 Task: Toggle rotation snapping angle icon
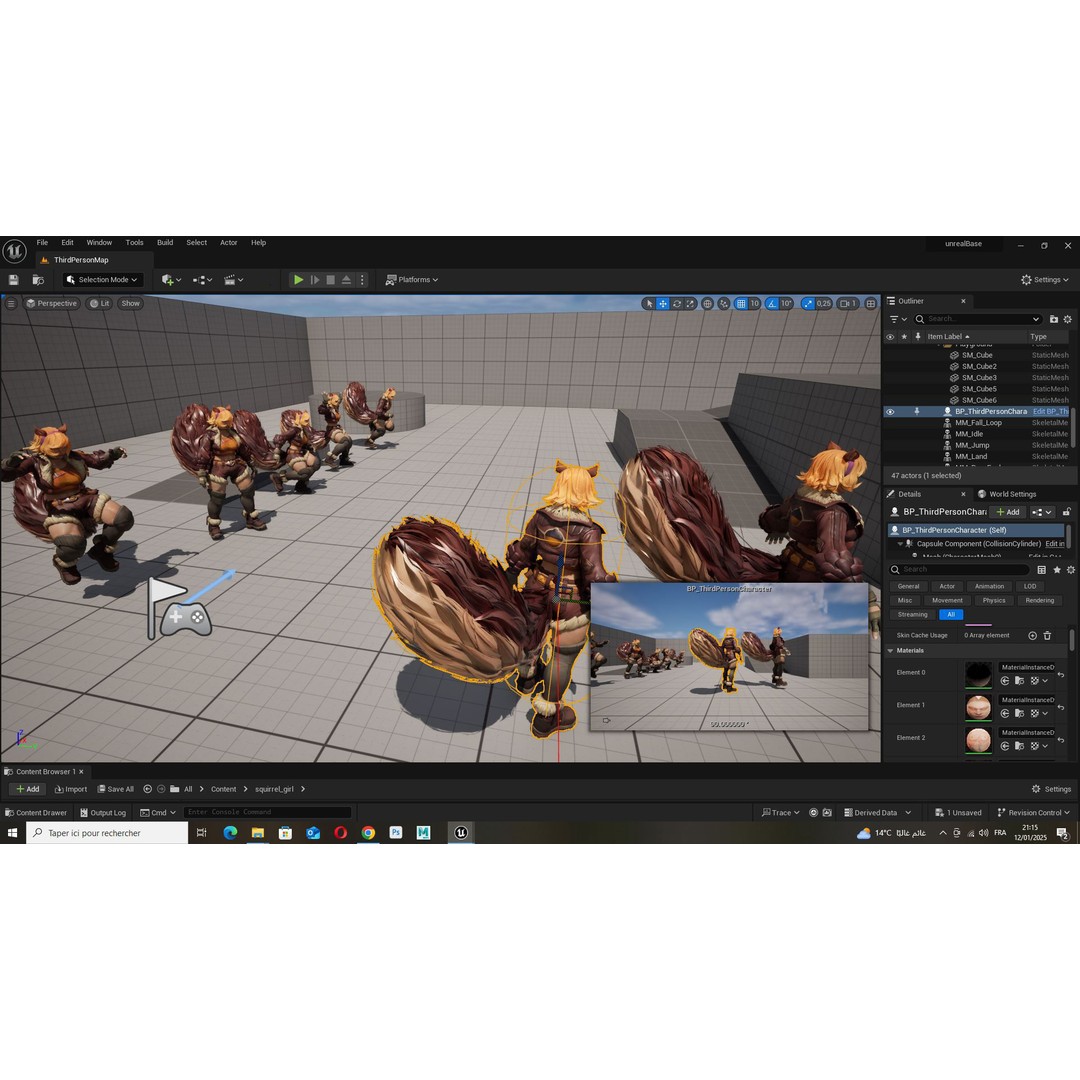pos(772,304)
